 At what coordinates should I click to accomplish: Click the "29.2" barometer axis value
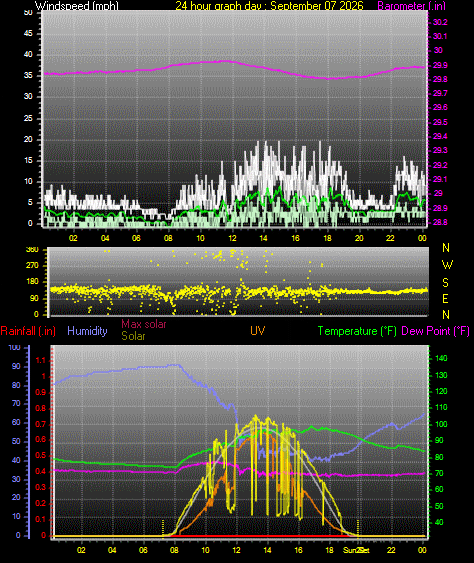click(440, 165)
